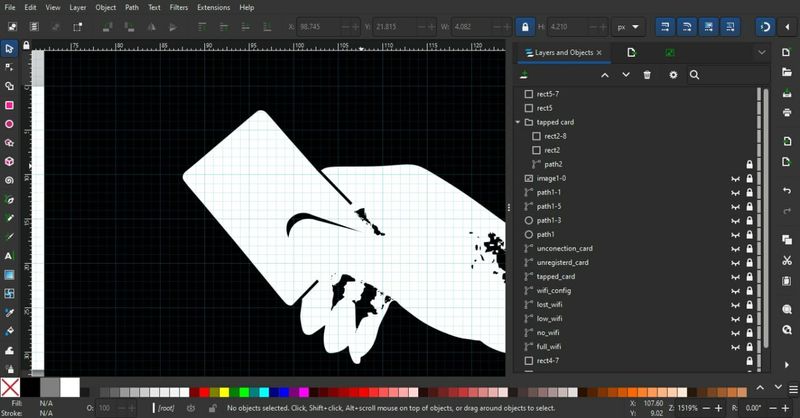Viewport: 800px width, 418px height.
Task: Pick the white fill swatch
Action: (70, 387)
